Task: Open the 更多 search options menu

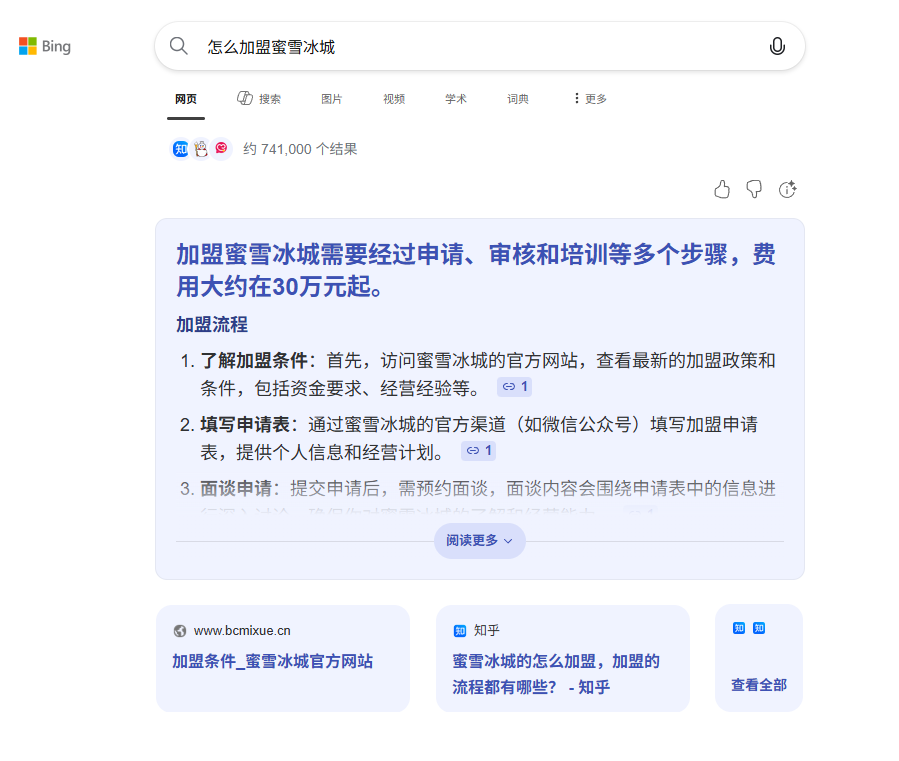Action: click(x=590, y=99)
